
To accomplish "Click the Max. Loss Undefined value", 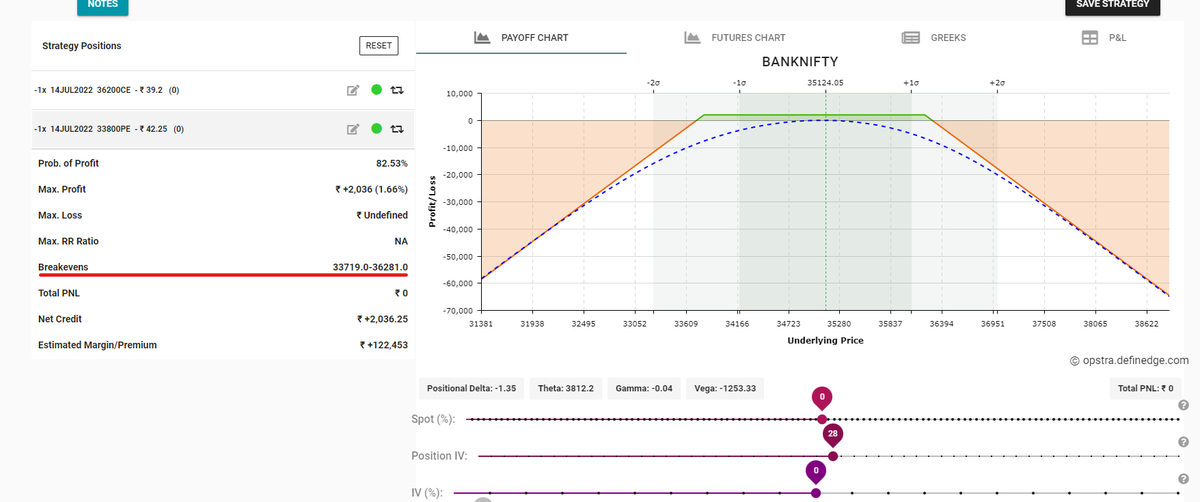I will click(x=382, y=215).
